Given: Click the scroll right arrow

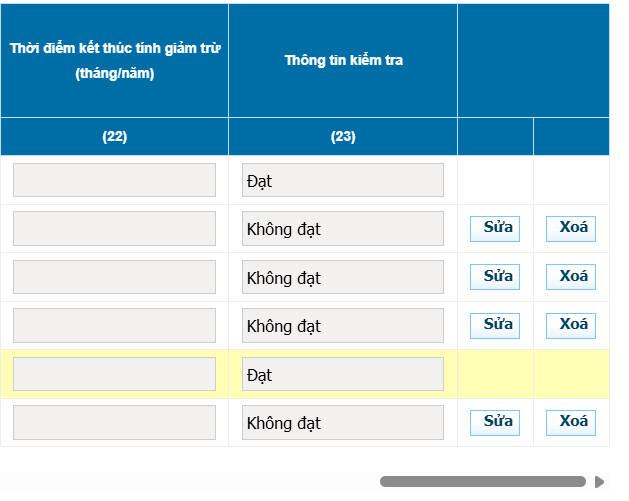Looking at the screenshot, I should tap(599, 482).
